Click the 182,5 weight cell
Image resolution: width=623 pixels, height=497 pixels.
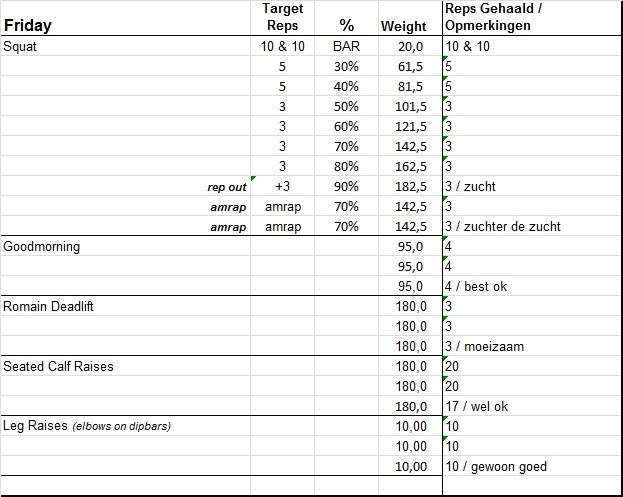[410, 187]
